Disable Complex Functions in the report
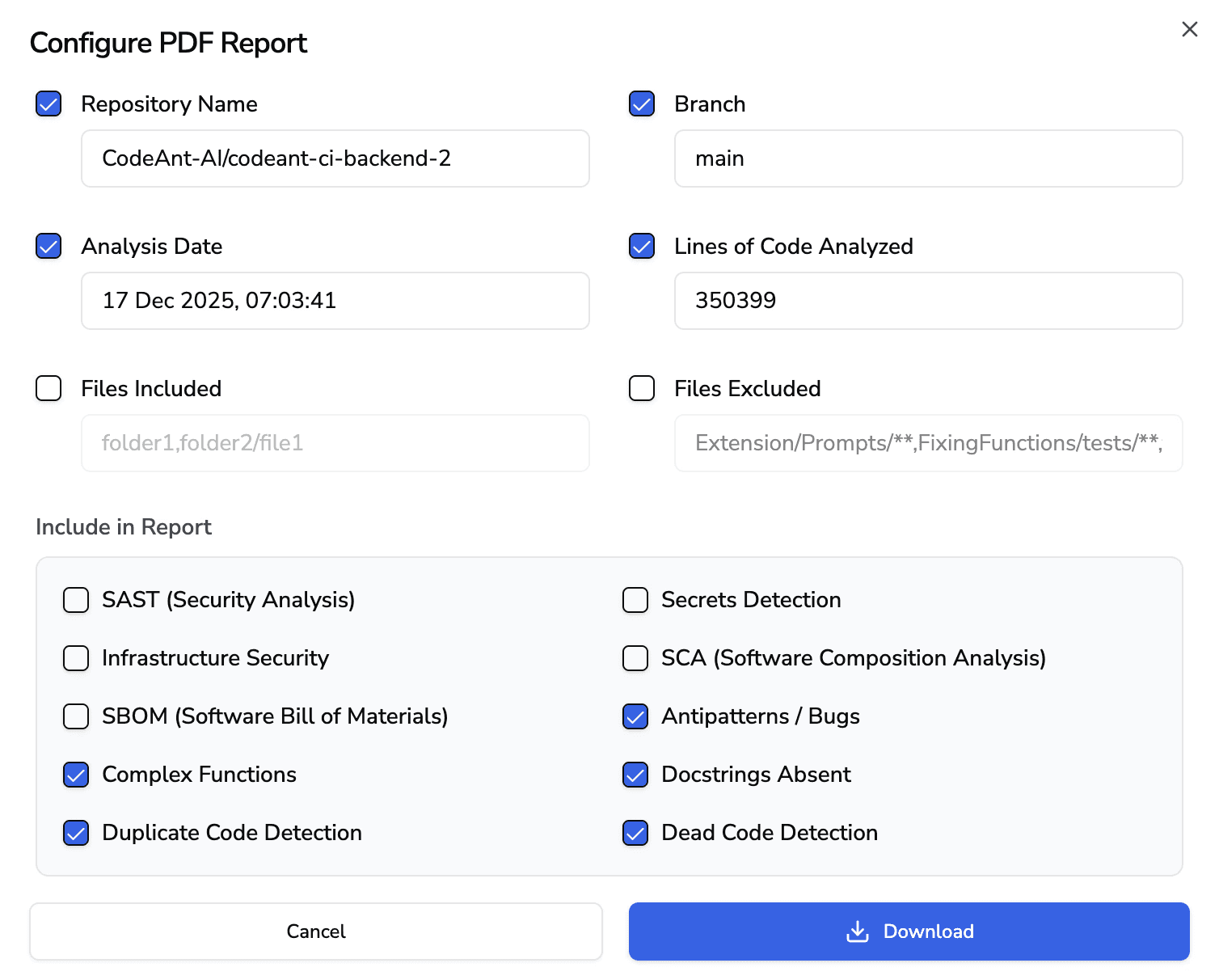The image size is (1219, 980). coord(75,775)
